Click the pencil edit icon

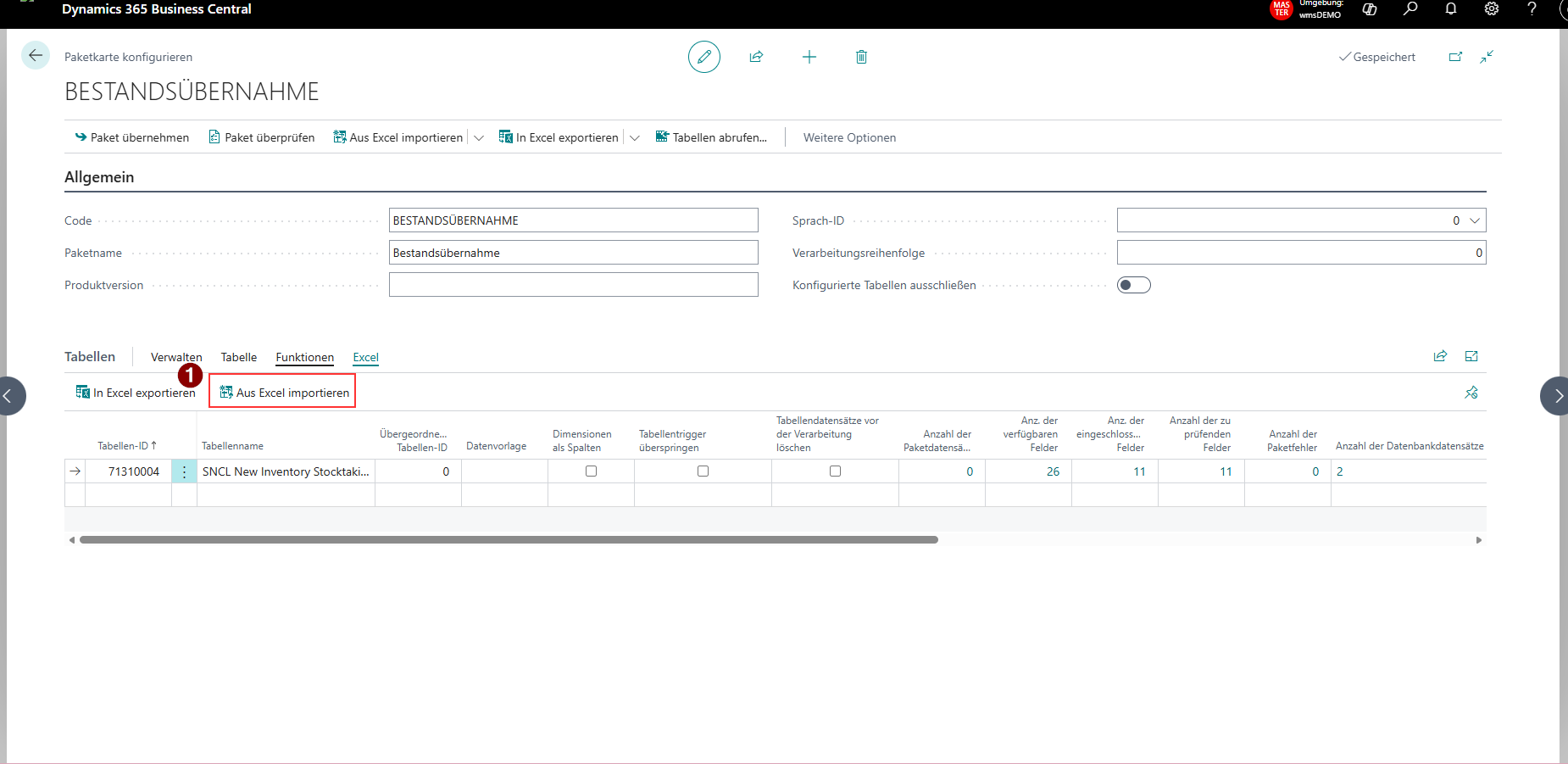704,57
